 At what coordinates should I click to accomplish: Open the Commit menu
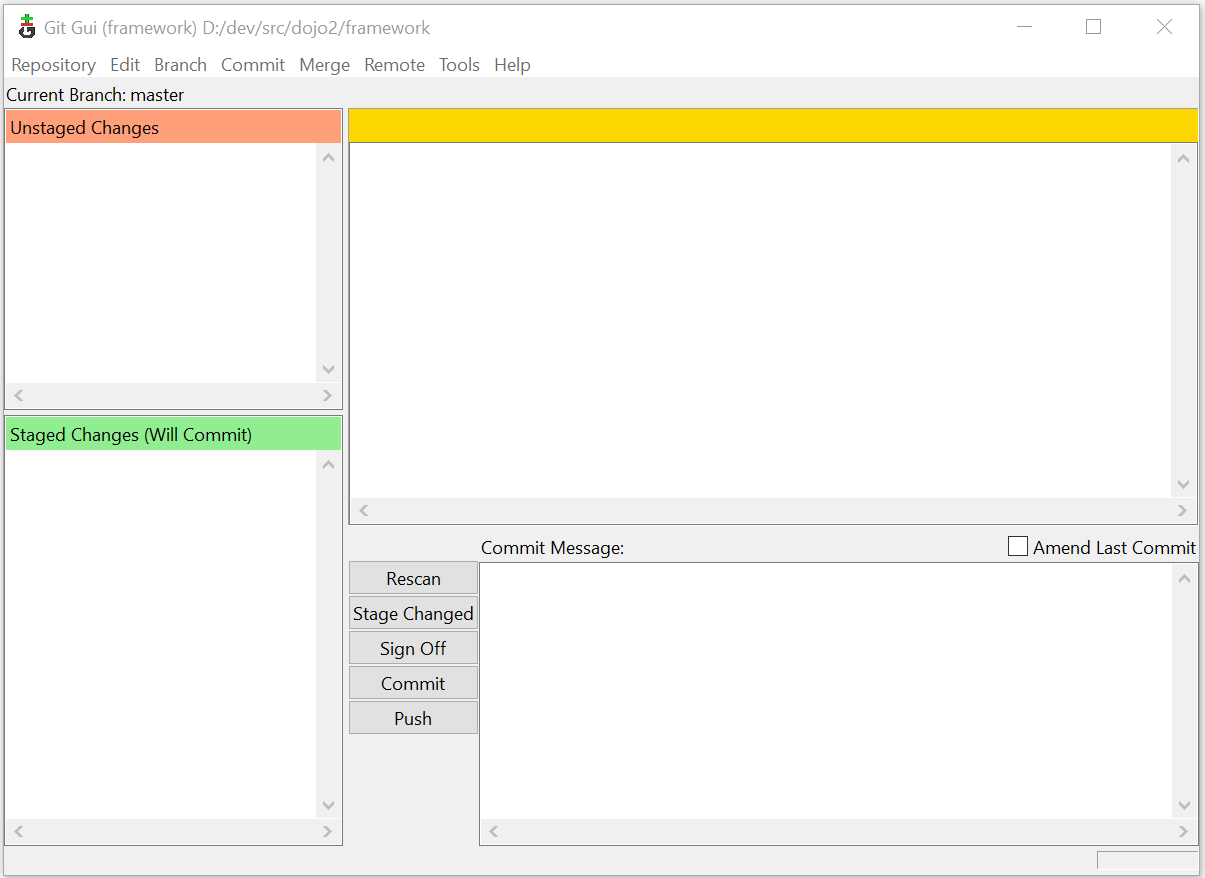[x=253, y=65]
